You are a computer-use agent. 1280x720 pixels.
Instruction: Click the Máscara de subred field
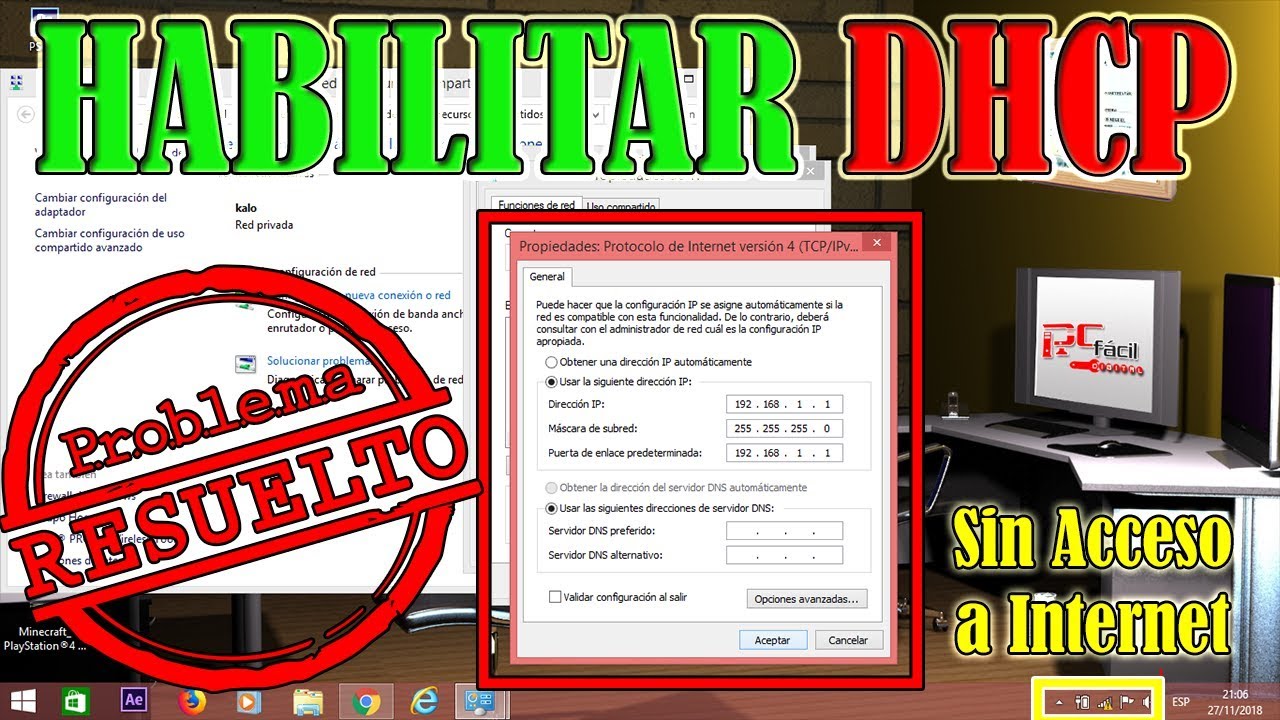click(x=785, y=428)
